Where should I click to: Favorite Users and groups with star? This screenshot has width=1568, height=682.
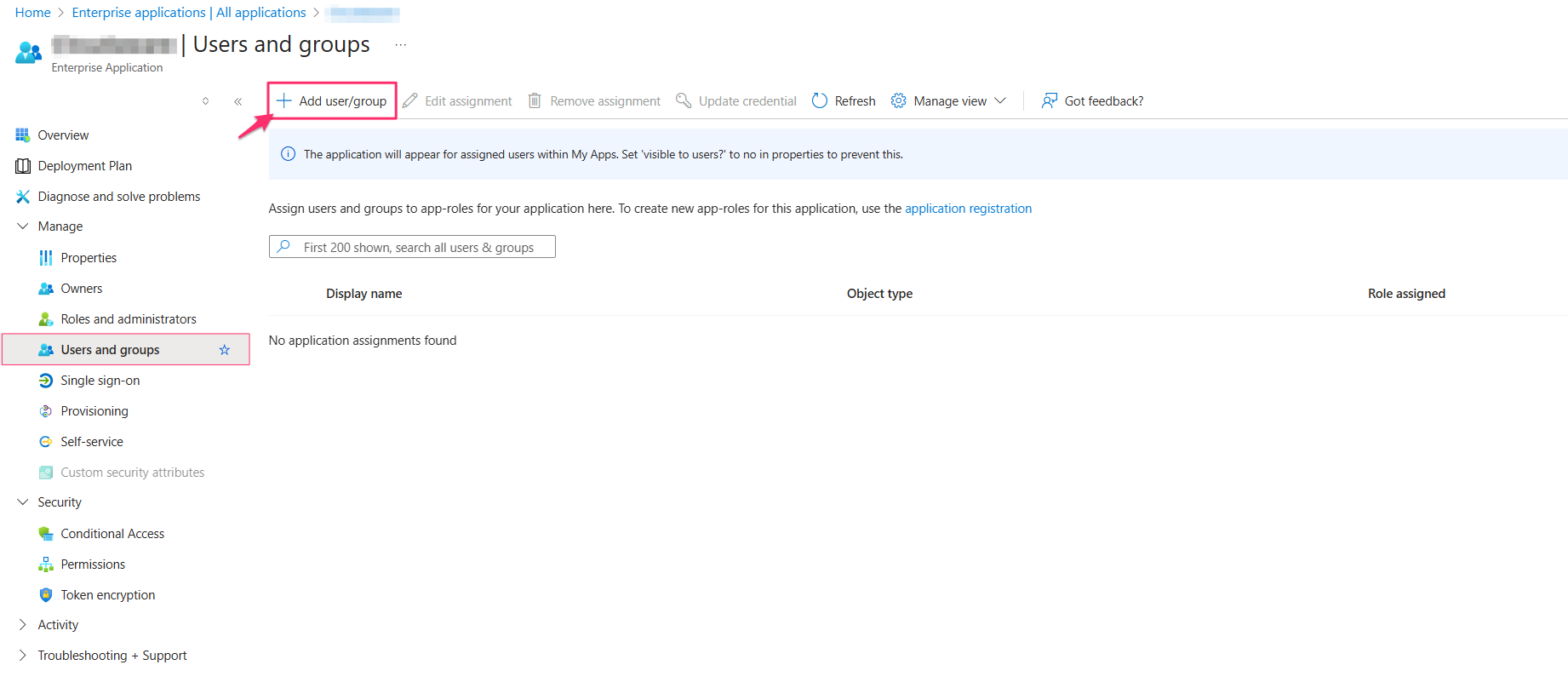pos(225,350)
